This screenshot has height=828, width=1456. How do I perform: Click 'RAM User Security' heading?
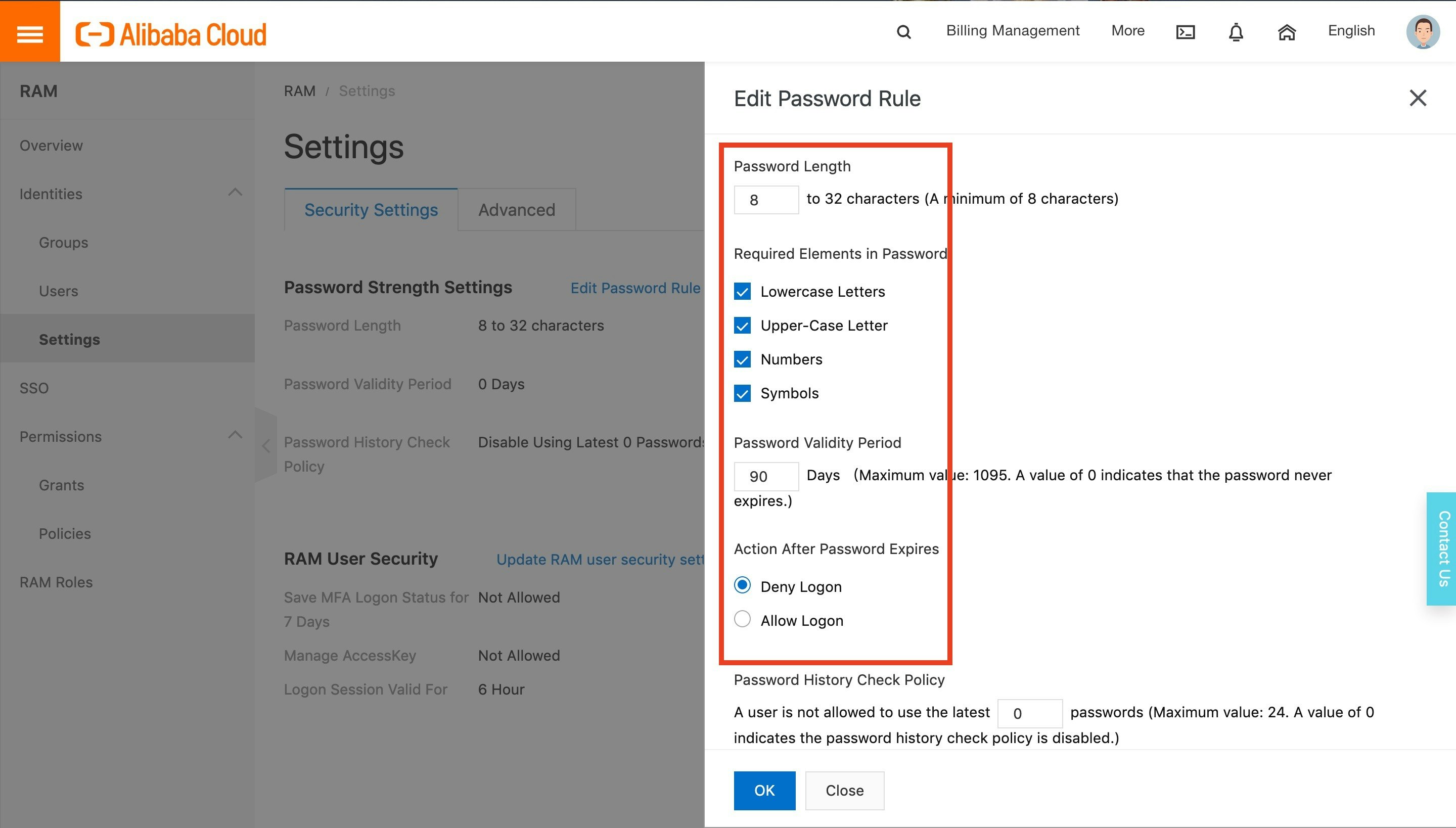click(361, 559)
